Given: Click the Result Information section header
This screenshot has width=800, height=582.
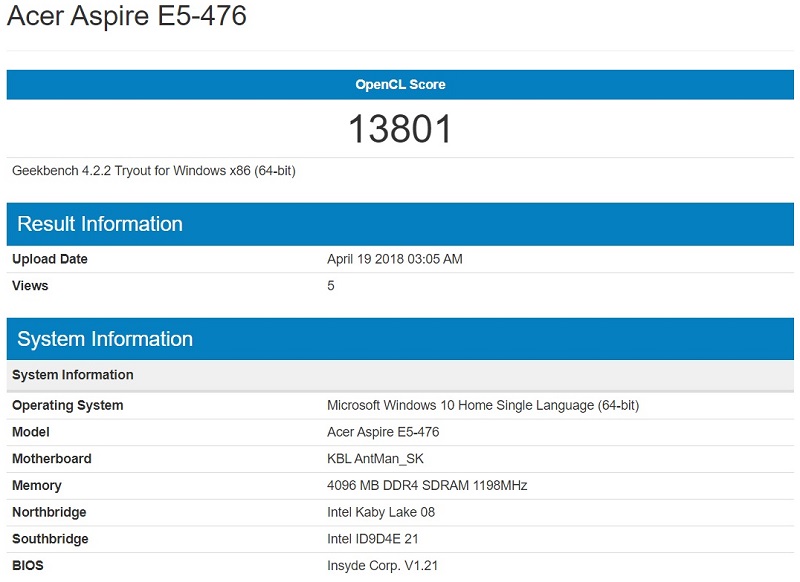Looking at the screenshot, I should click(x=100, y=224).
